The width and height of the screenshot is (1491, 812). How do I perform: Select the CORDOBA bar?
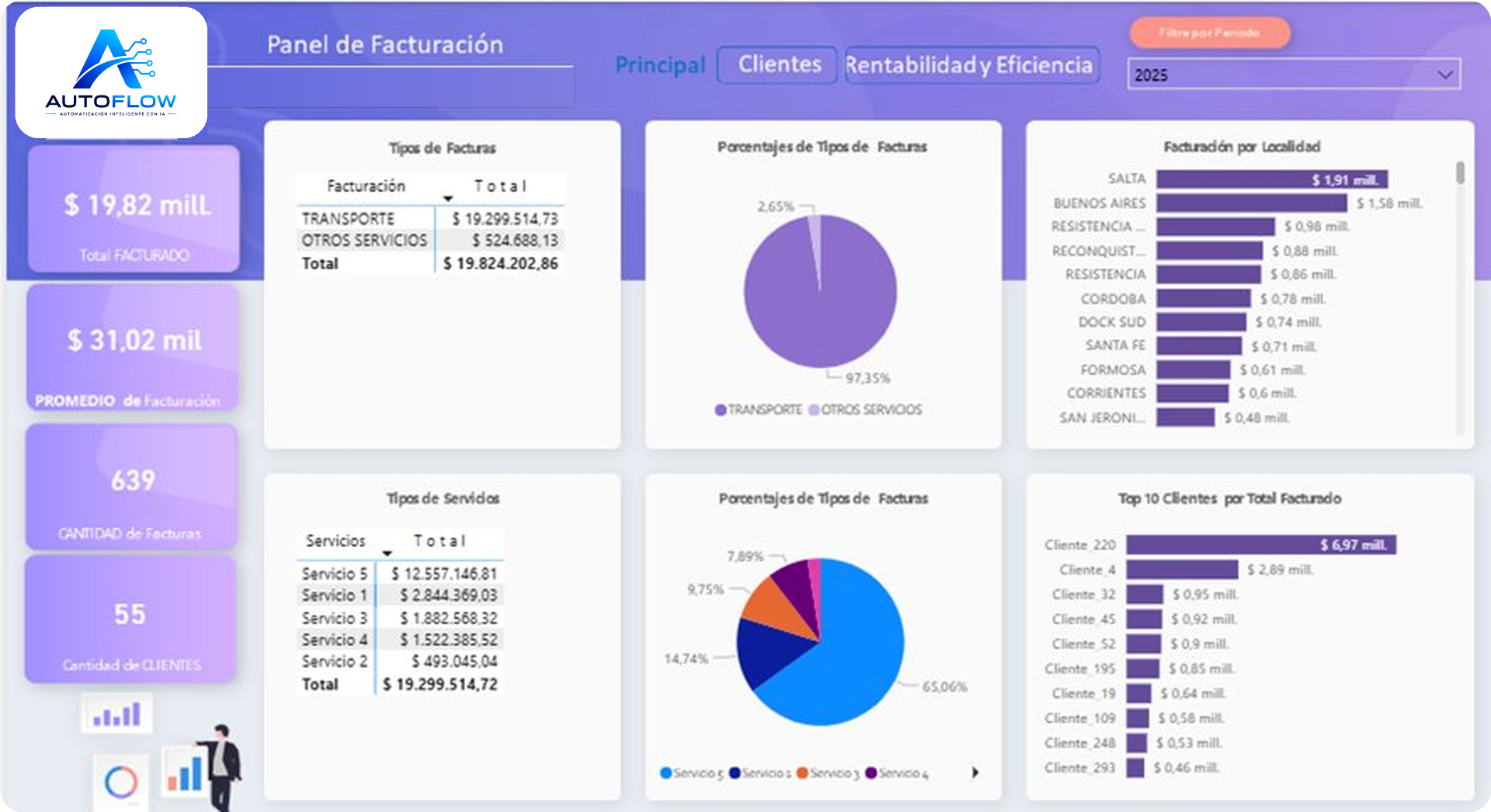coord(1204,299)
